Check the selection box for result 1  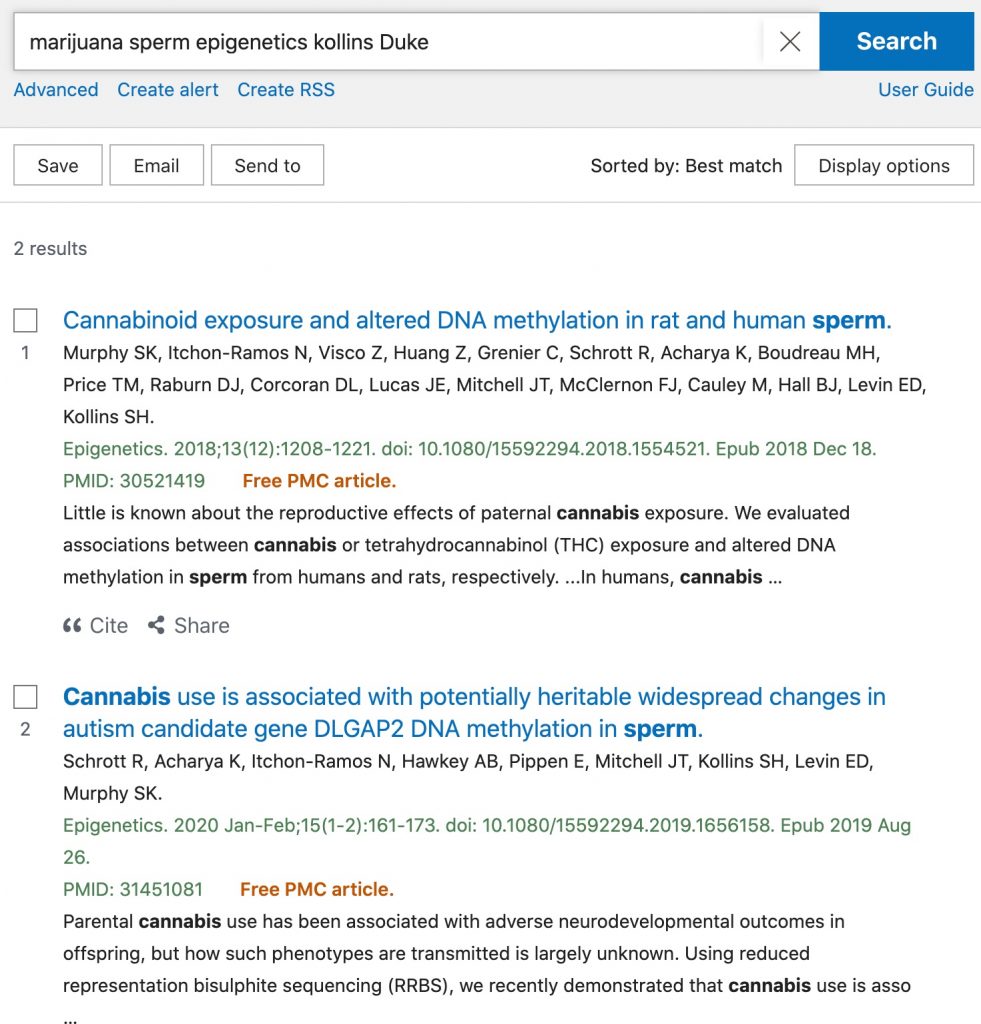[25, 318]
